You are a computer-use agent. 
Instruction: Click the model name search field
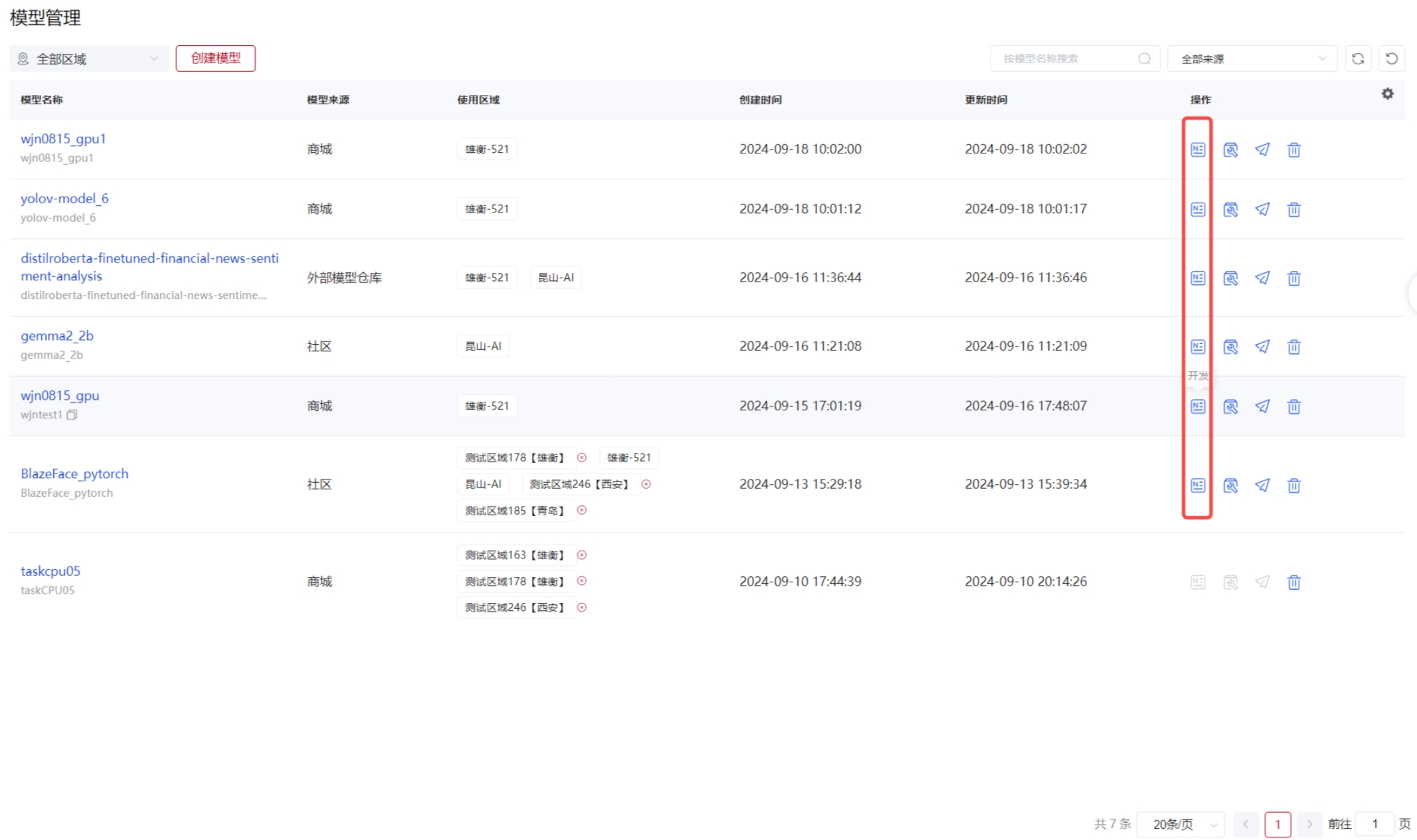[1063, 58]
